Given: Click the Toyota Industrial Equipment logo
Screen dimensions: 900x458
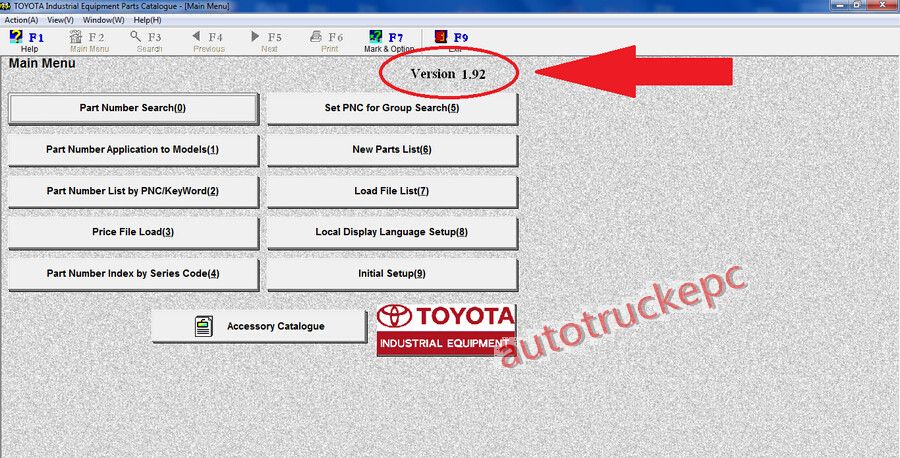Looking at the screenshot, I should (x=446, y=329).
